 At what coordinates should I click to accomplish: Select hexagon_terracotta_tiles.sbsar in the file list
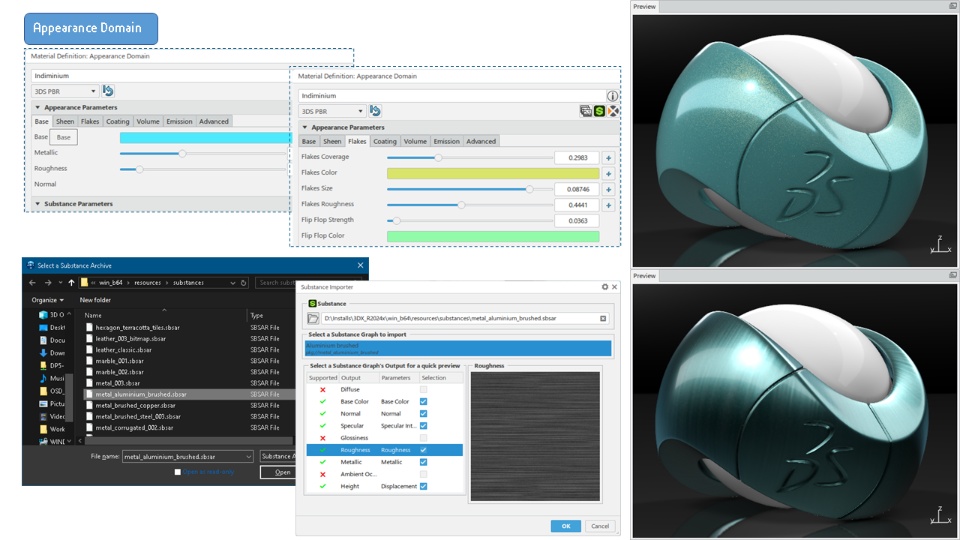click(137, 328)
